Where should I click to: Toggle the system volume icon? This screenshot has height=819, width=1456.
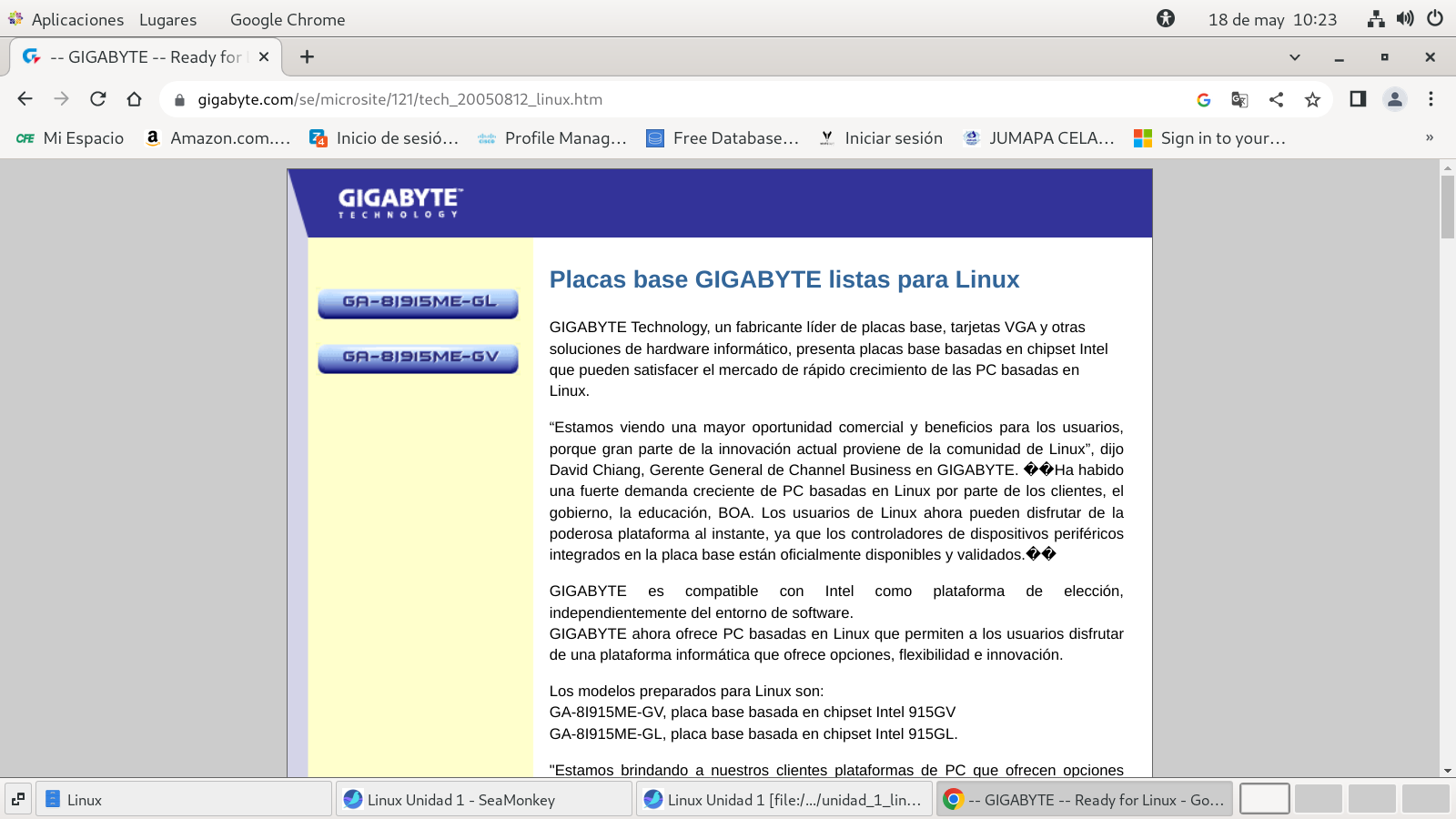click(x=1405, y=19)
